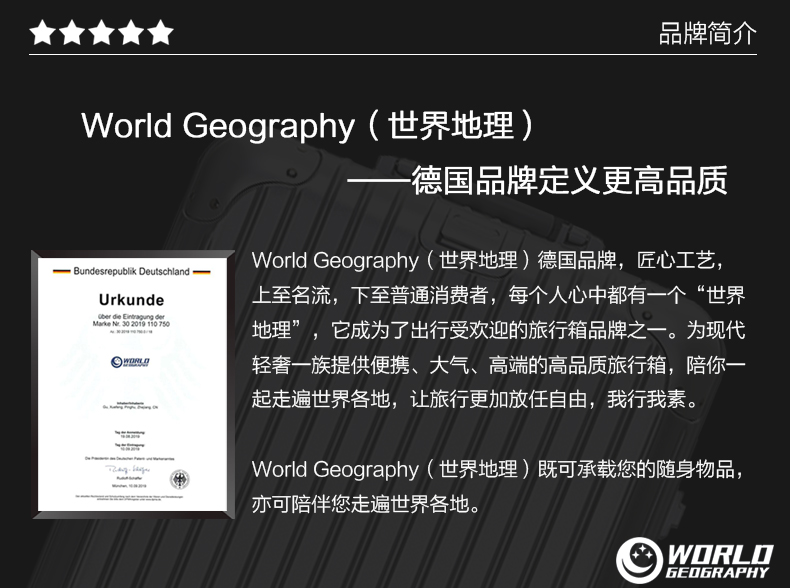Click the last line 亦可陪伴您走遍世界各地。
The height and width of the screenshot is (588, 790).
coord(367,504)
